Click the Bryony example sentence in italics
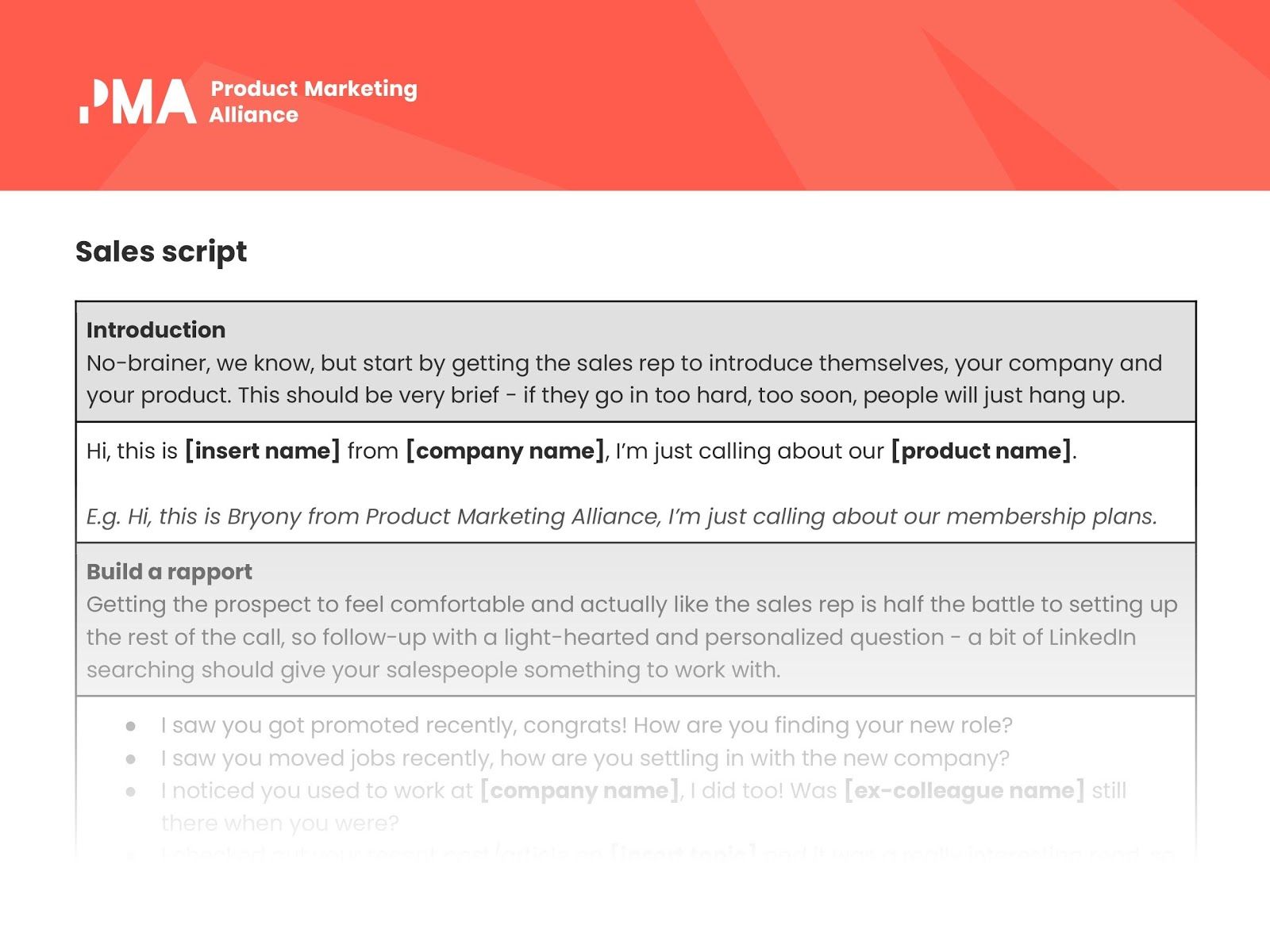Viewport: 1270px width, 952px height. [622, 516]
